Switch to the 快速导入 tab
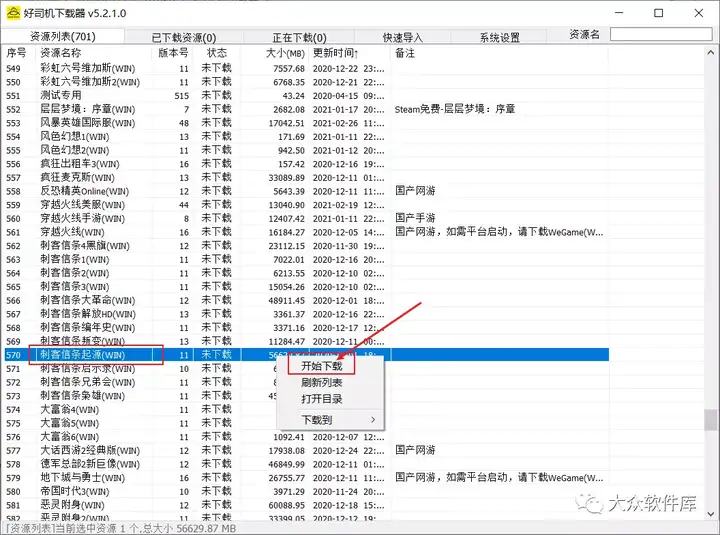Viewport: 720px width, 535px height. pyautogui.click(x=403, y=38)
